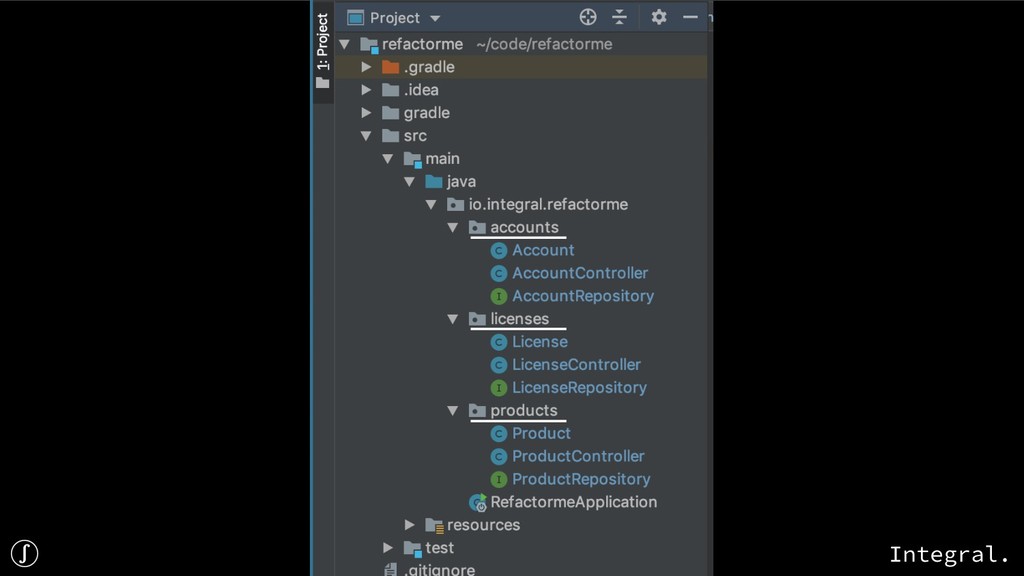Collapse the accounts package arrow
Screen dimensions: 1024x576
point(453,227)
